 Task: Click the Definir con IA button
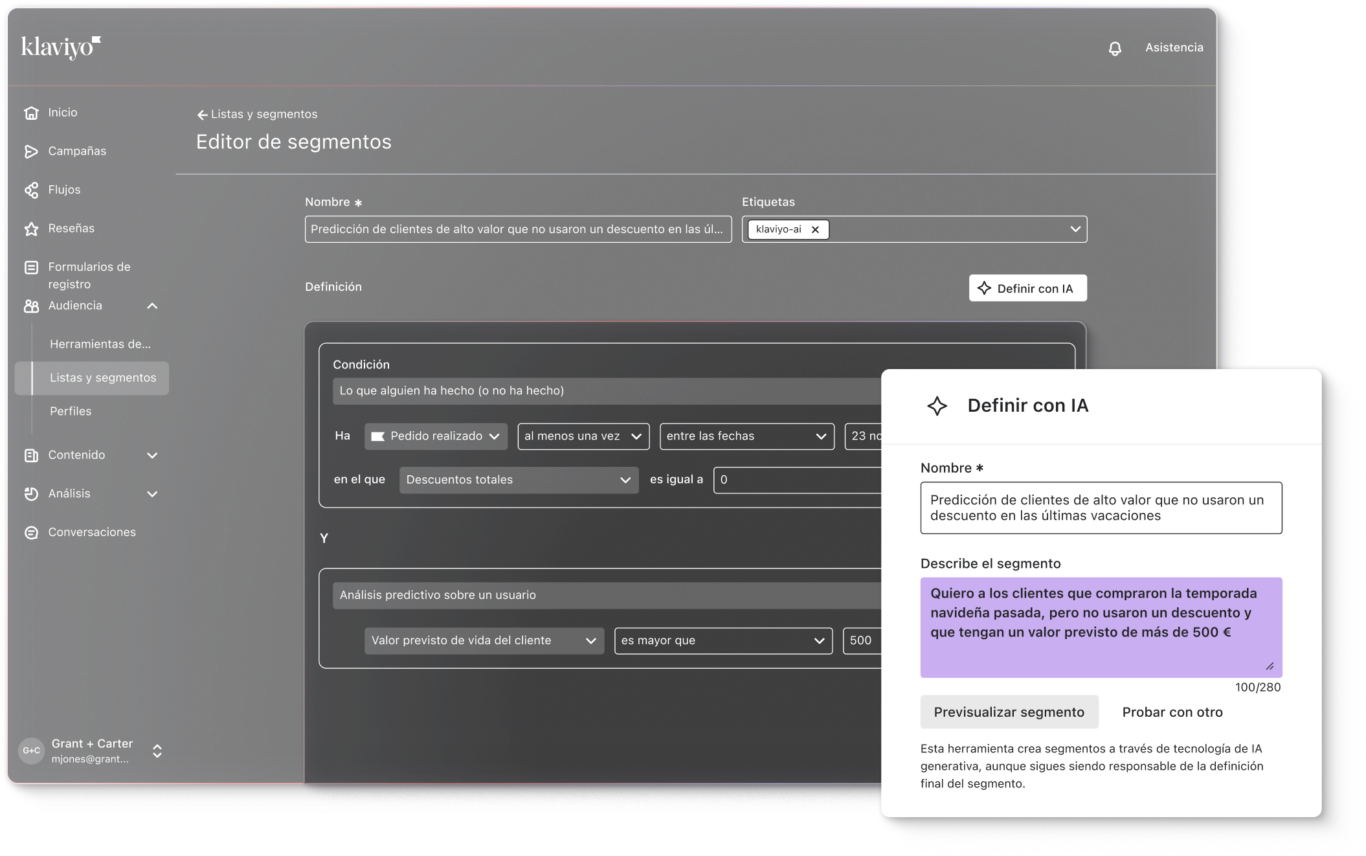click(x=1027, y=288)
